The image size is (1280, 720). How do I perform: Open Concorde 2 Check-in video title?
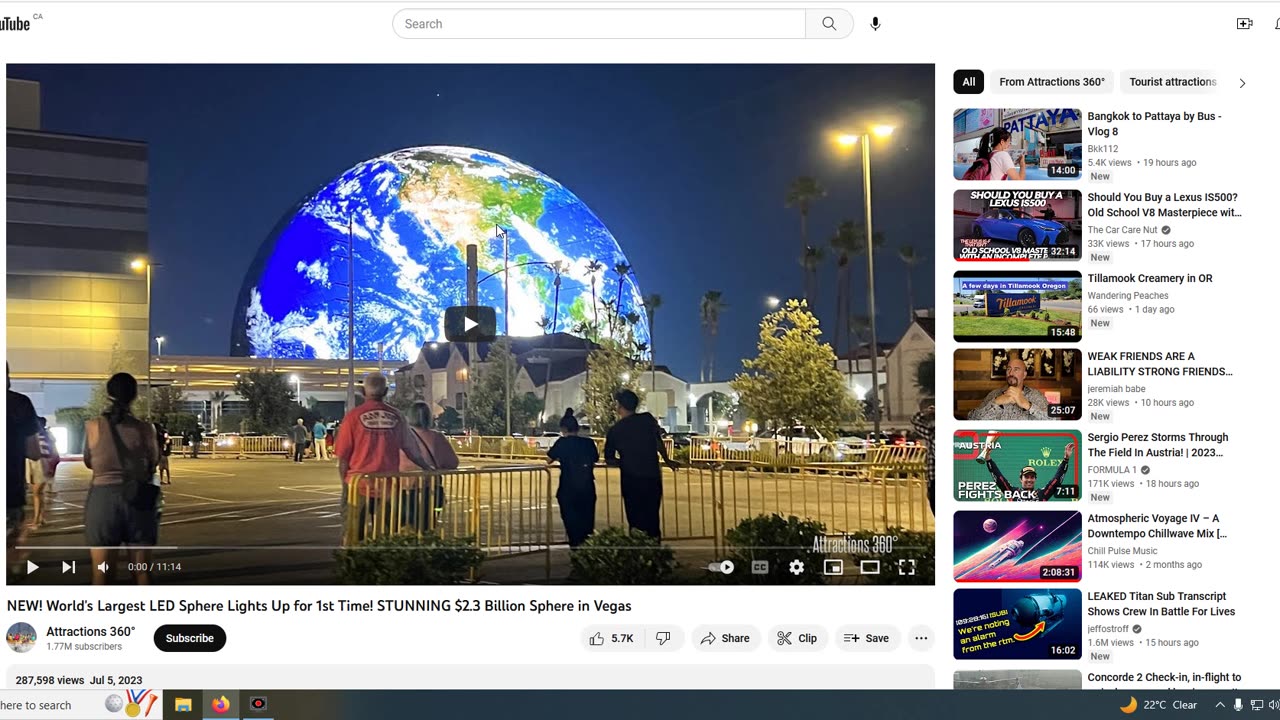pos(1164,678)
